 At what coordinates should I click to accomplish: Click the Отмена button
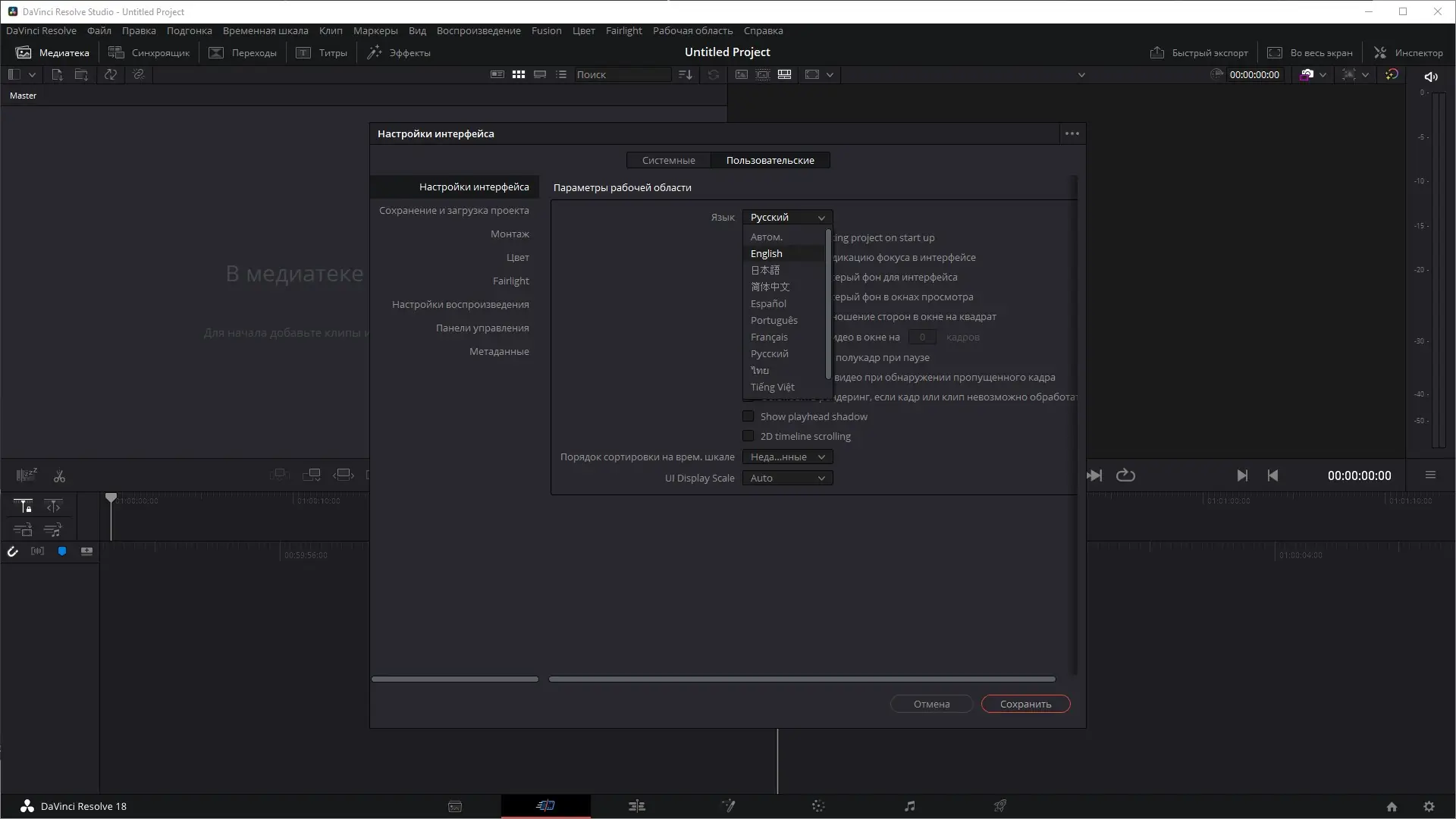(931, 704)
